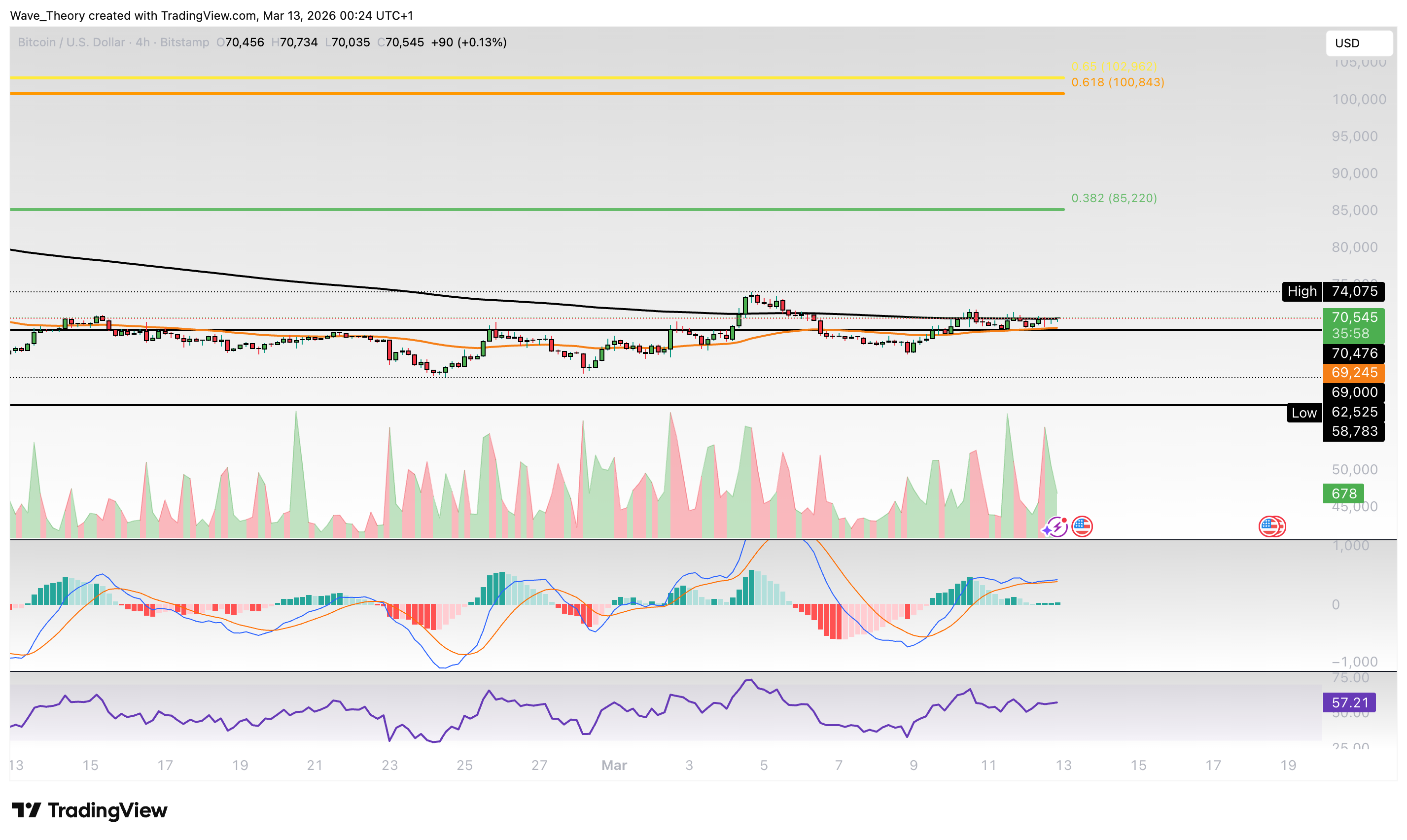Click the 58,783 price level label
Screen dimensions: 1407x840
click(x=1353, y=431)
